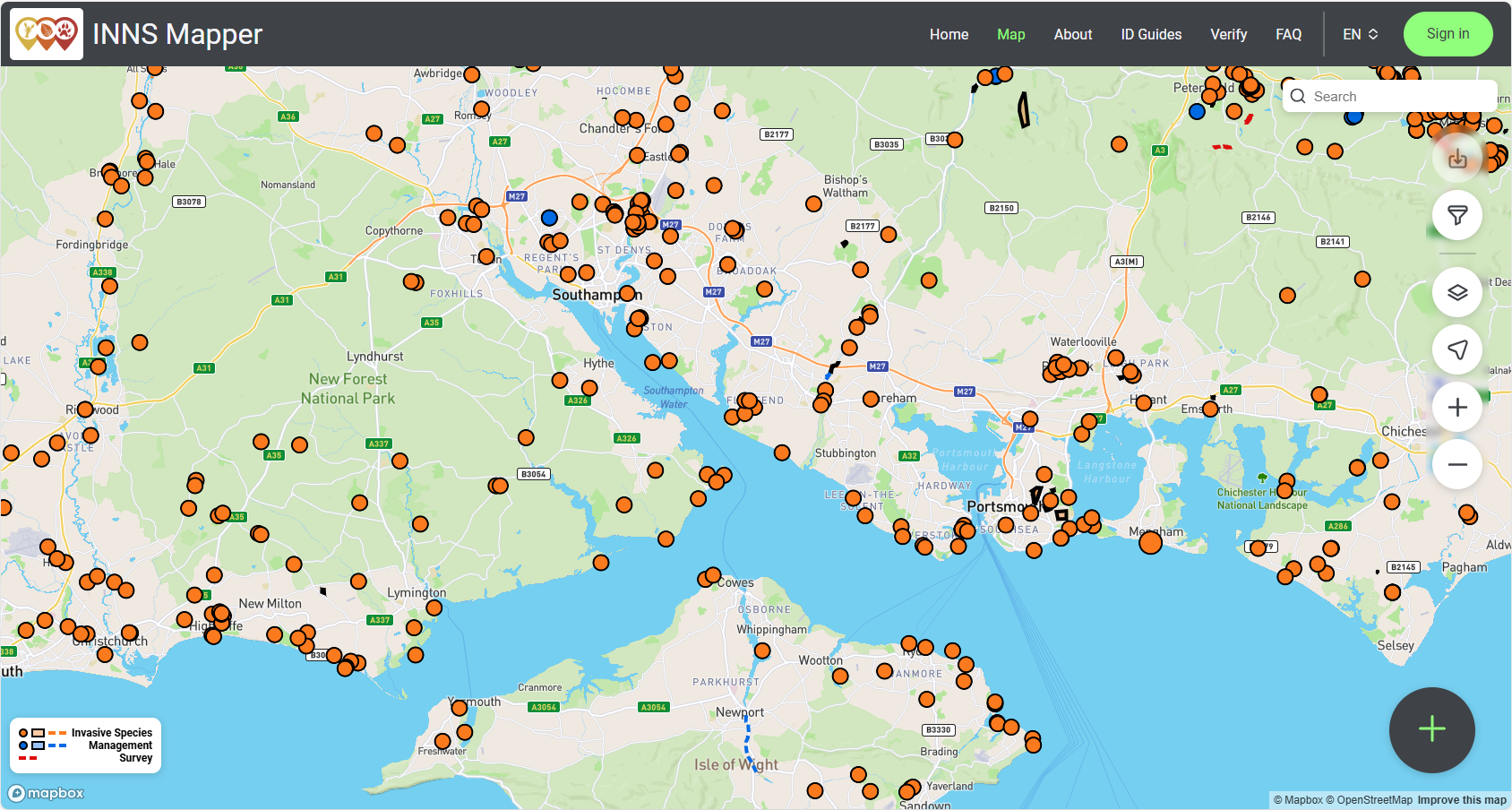
Task: Click the green plus button to add record
Action: coord(1431,730)
